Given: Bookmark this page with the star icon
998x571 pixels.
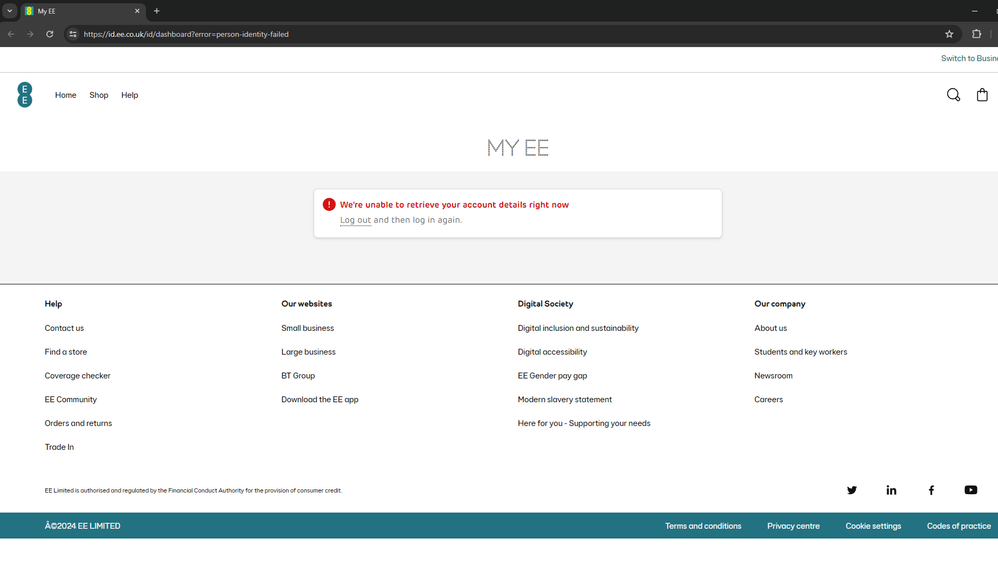Looking at the screenshot, I should click(x=949, y=34).
